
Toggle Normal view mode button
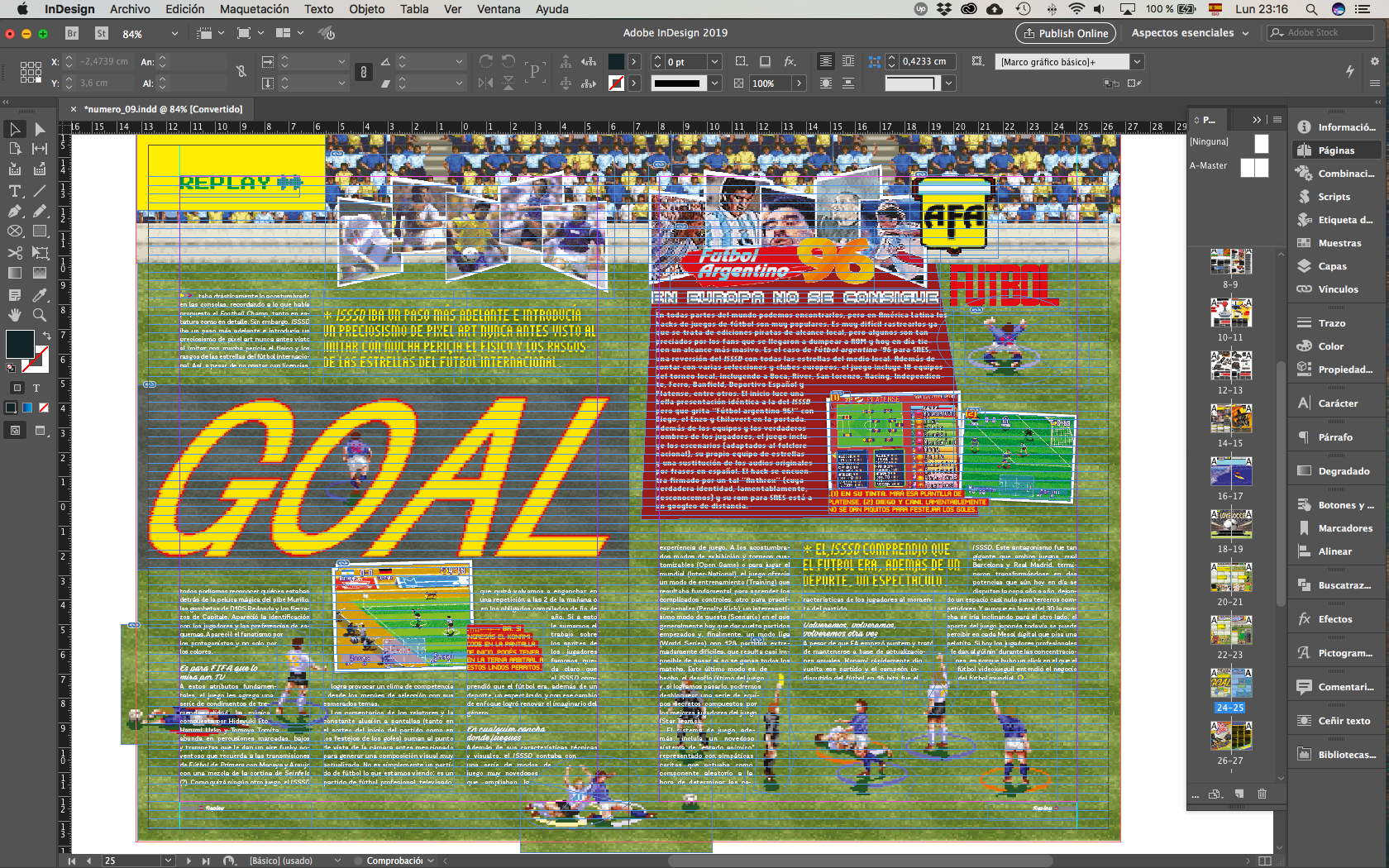[x=15, y=430]
